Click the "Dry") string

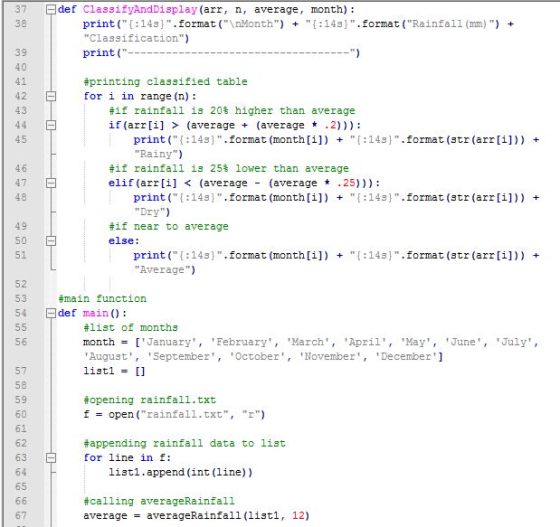tap(152, 212)
